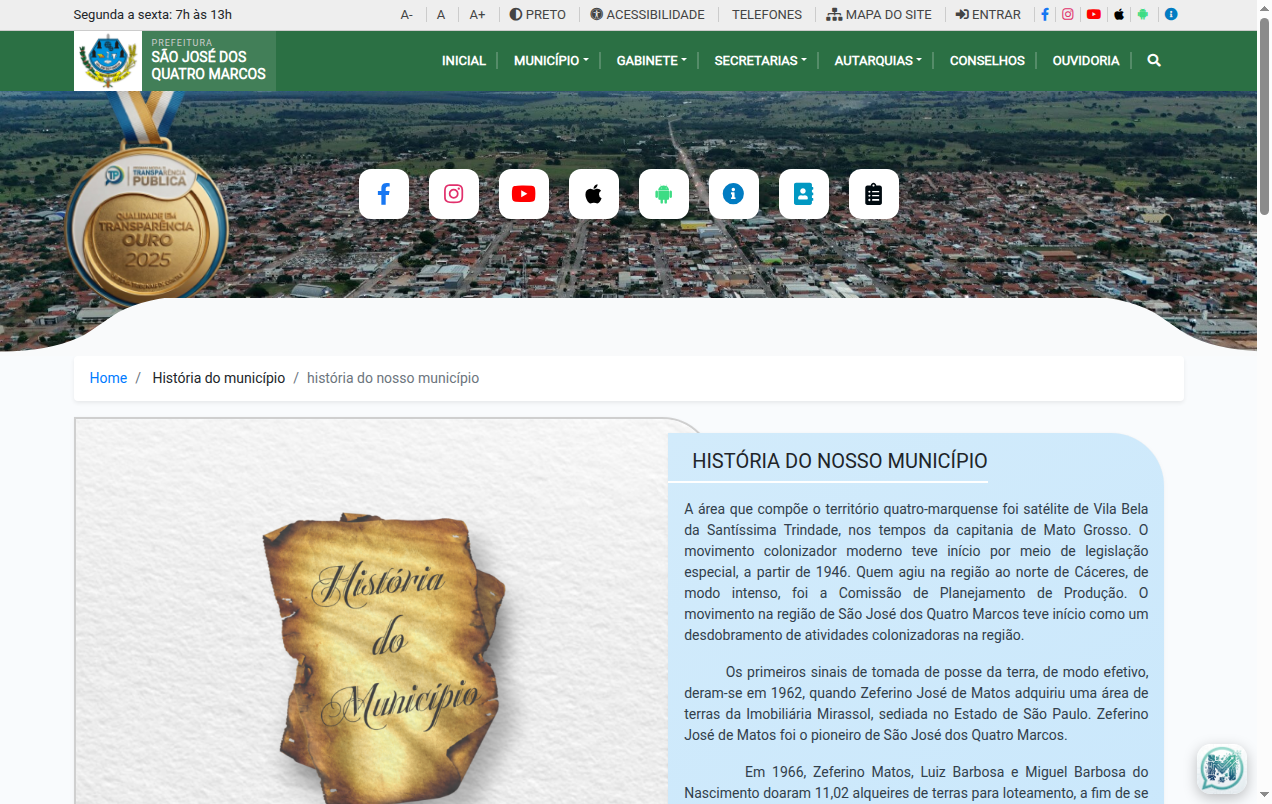Screen dimensions: 1272x804
Task: Click the large Apple button on banner
Action: pos(594,194)
